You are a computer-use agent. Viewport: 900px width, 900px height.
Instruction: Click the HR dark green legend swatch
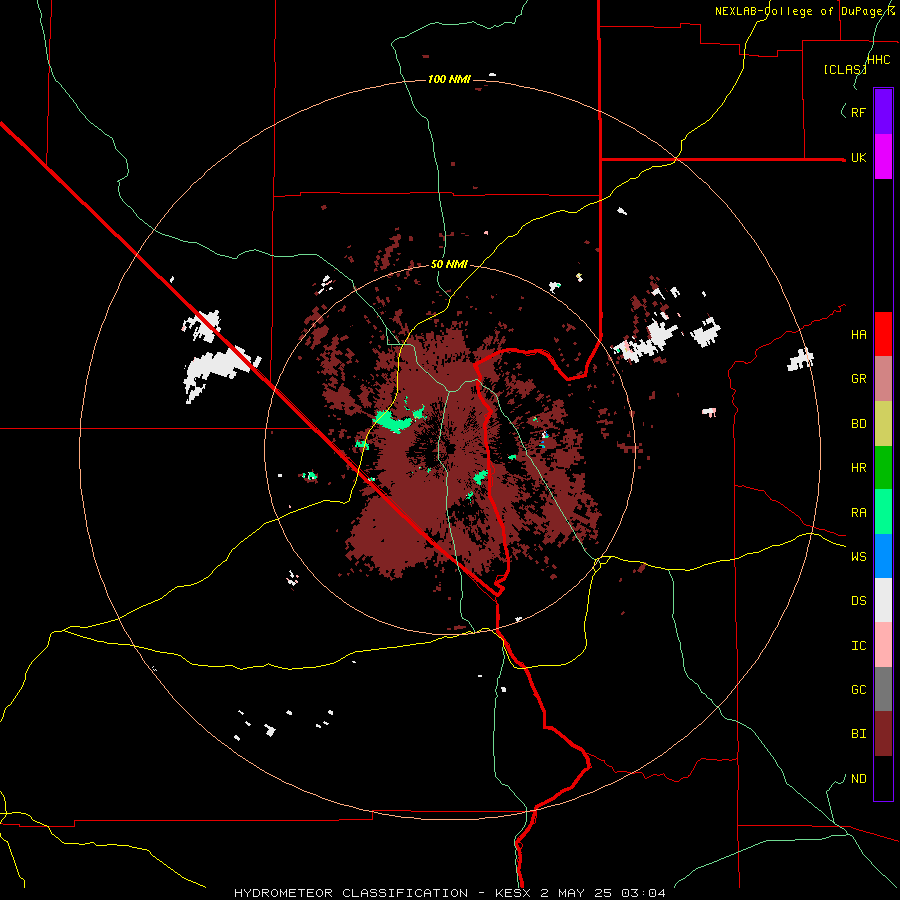(883, 468)
